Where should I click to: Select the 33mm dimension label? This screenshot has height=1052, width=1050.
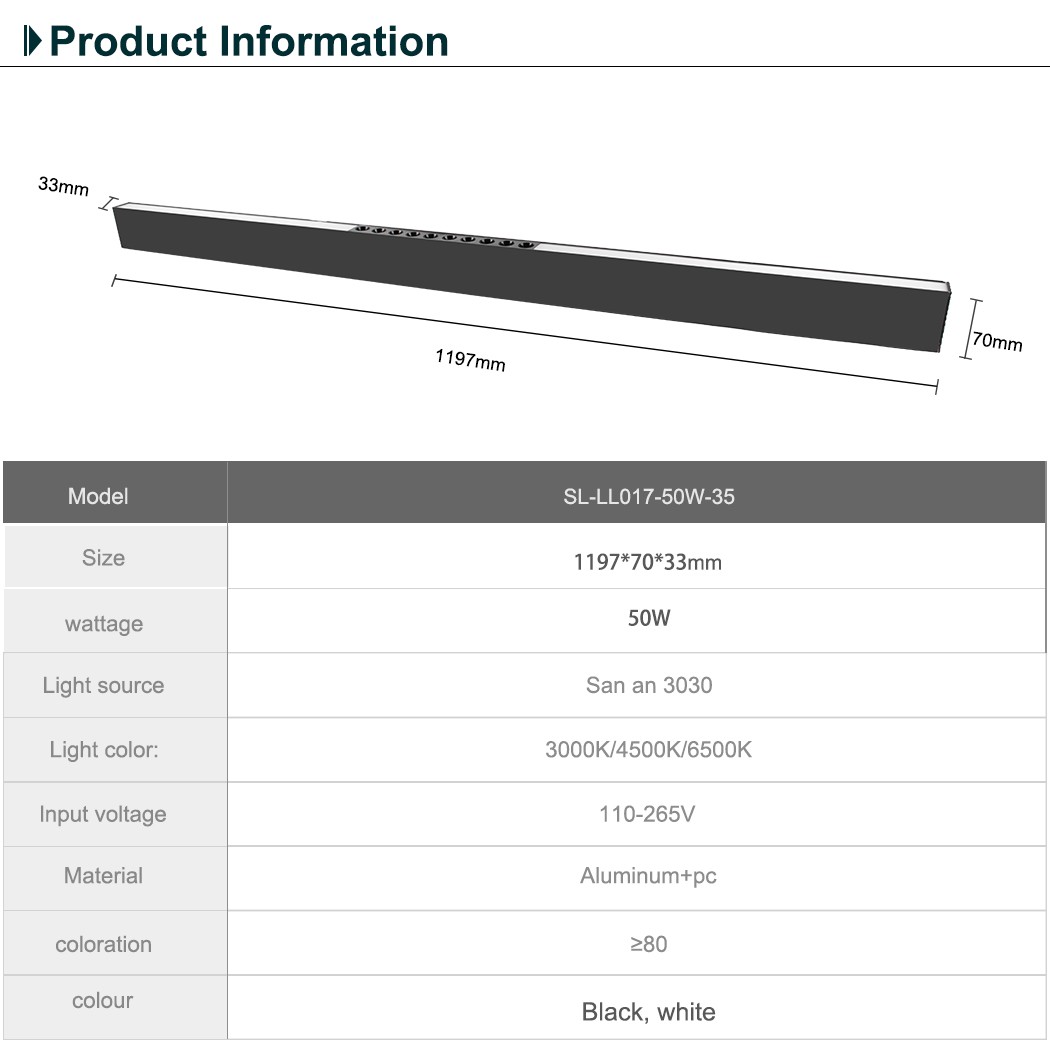coord(63,186)
